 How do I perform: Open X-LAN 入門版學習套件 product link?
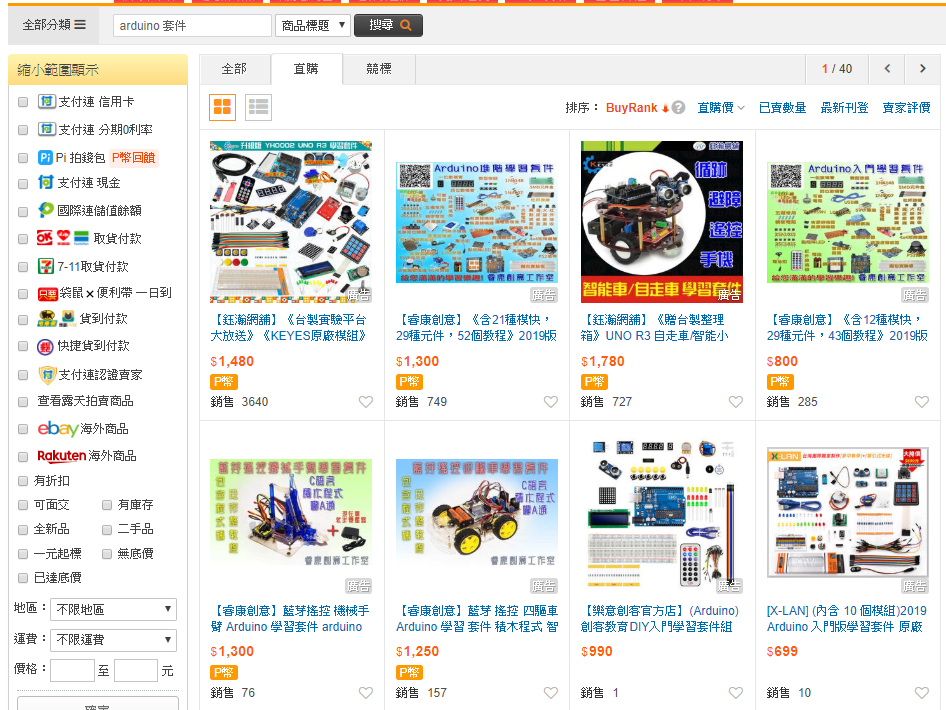click(846, 619)
